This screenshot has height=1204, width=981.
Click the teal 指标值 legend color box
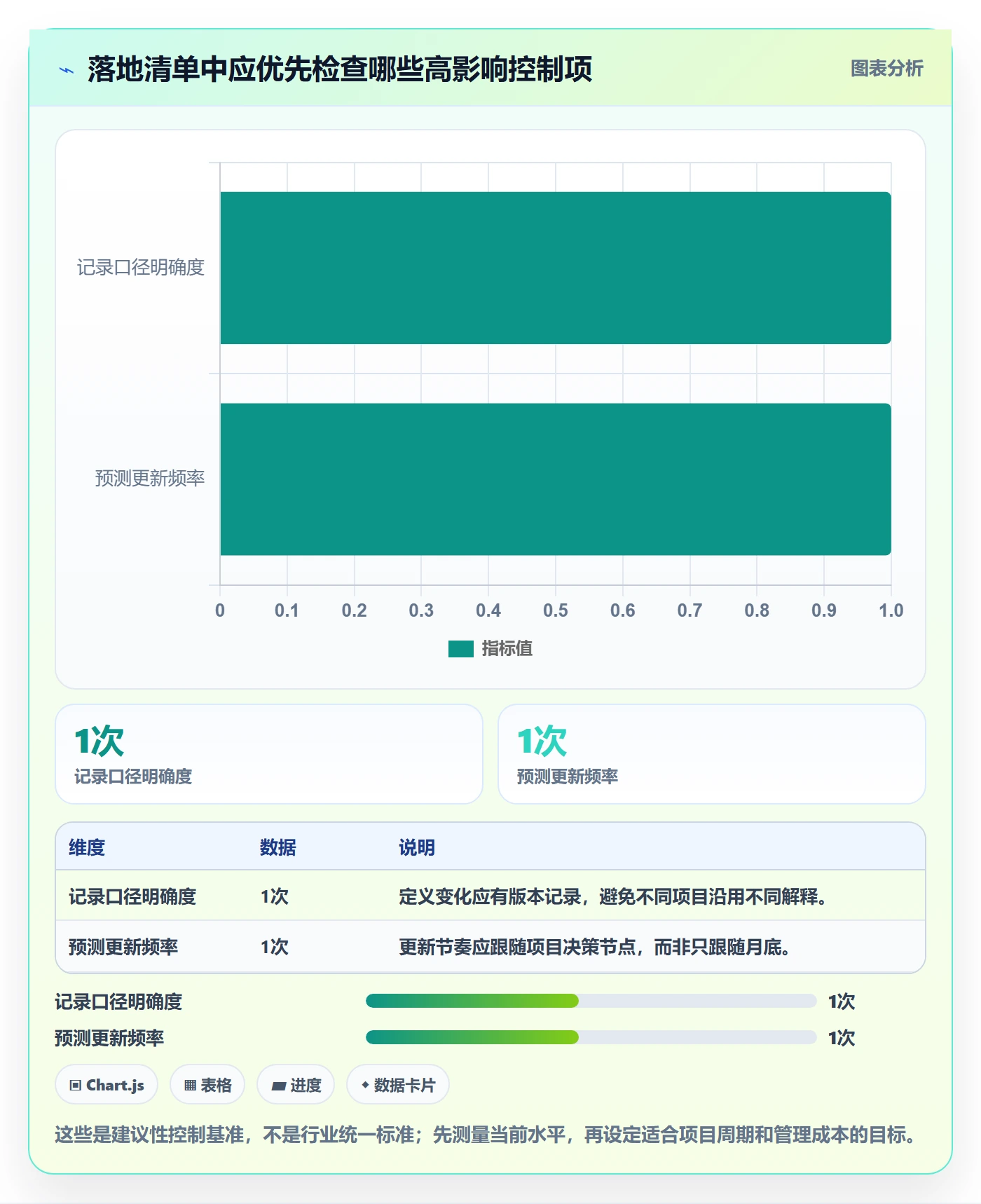click(461, 649)
